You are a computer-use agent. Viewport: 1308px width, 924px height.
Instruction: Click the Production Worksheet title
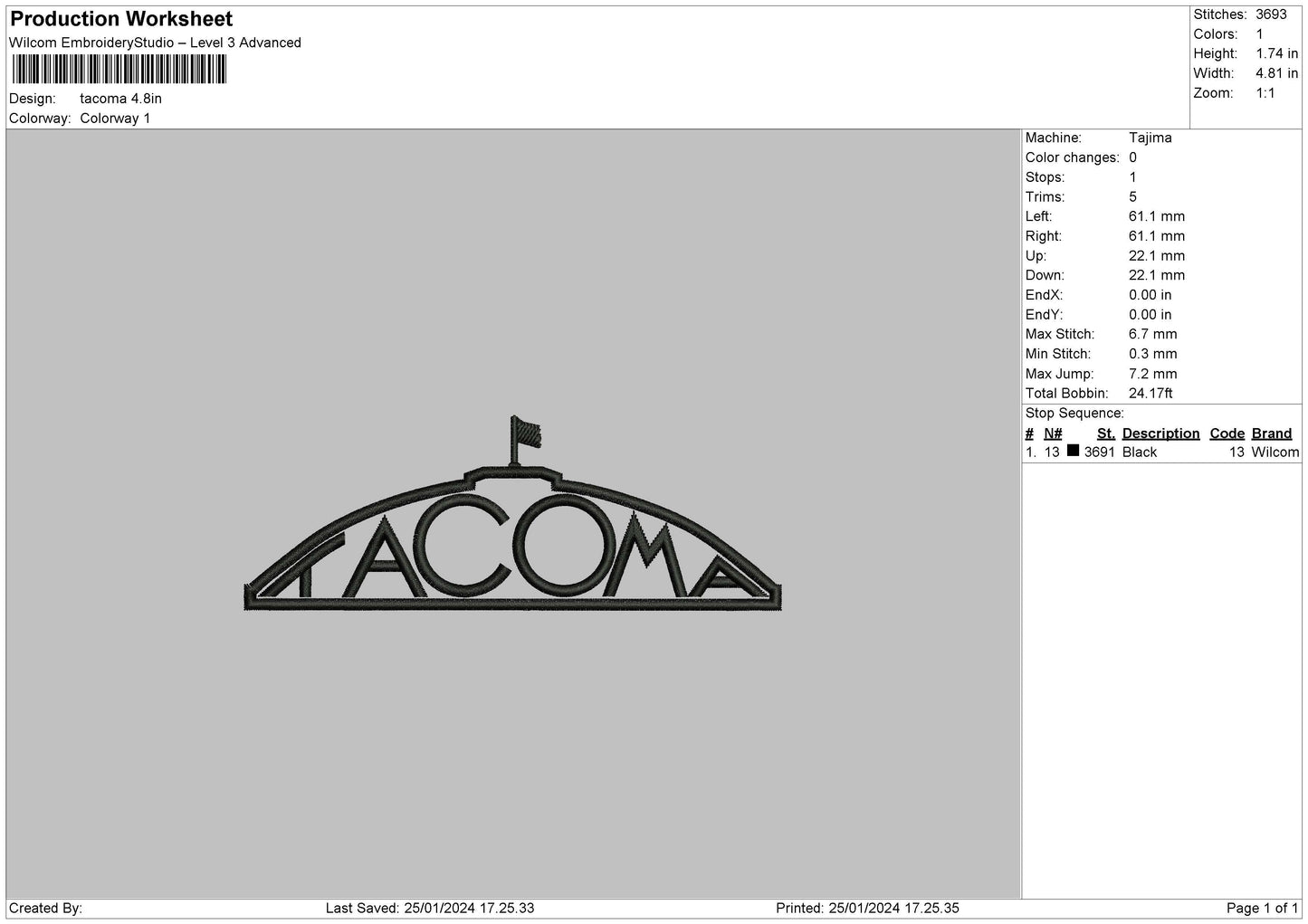click(x=121, y=18)
